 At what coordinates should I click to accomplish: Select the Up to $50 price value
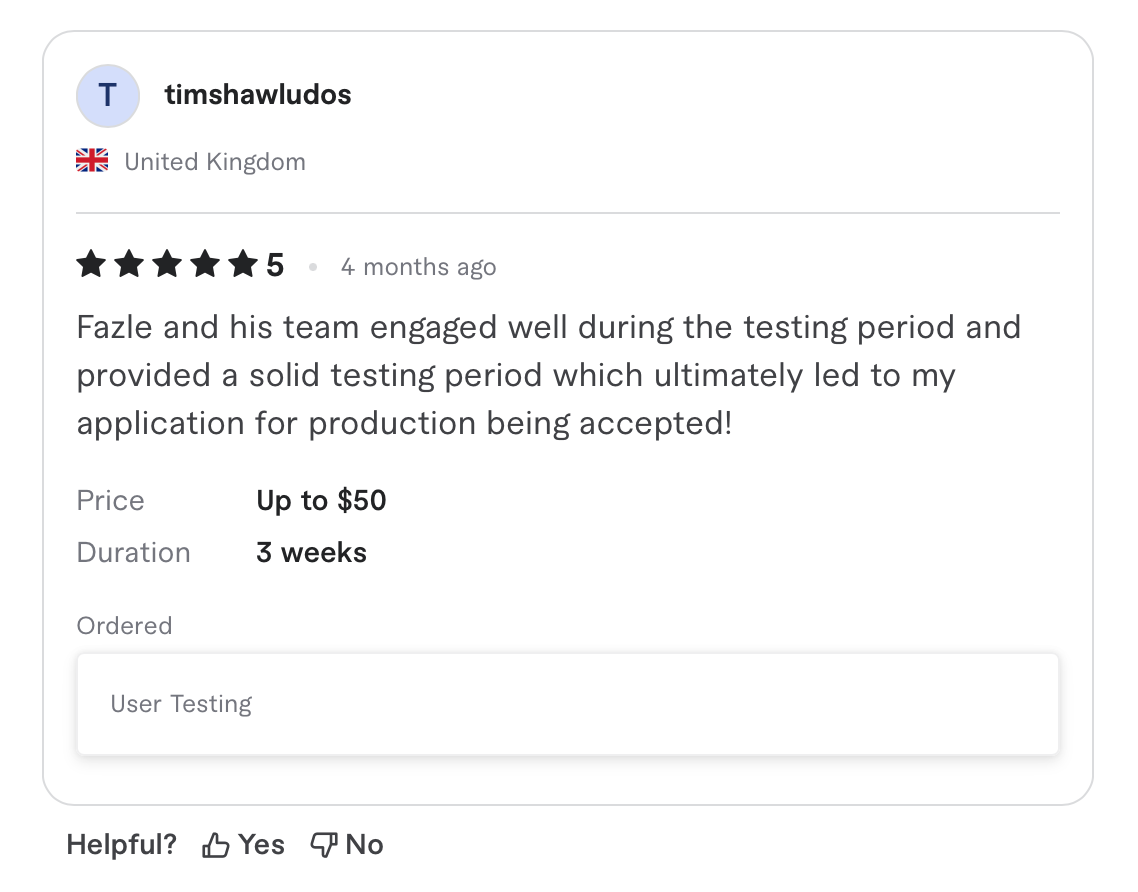pyautogui.click(x=321, y=500)
